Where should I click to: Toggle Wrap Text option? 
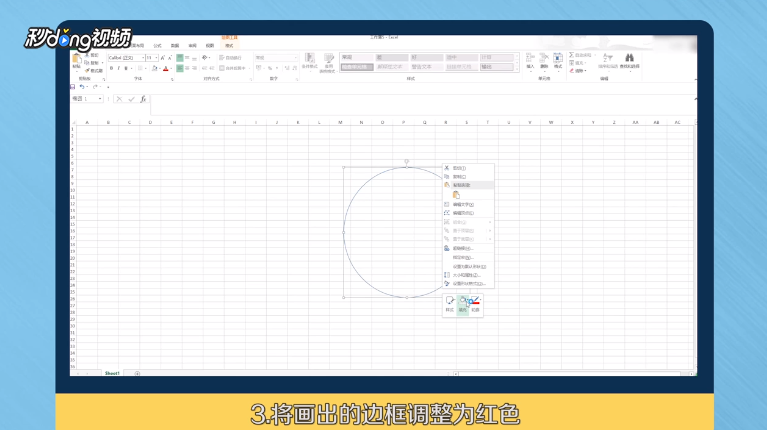pos(230,58)
